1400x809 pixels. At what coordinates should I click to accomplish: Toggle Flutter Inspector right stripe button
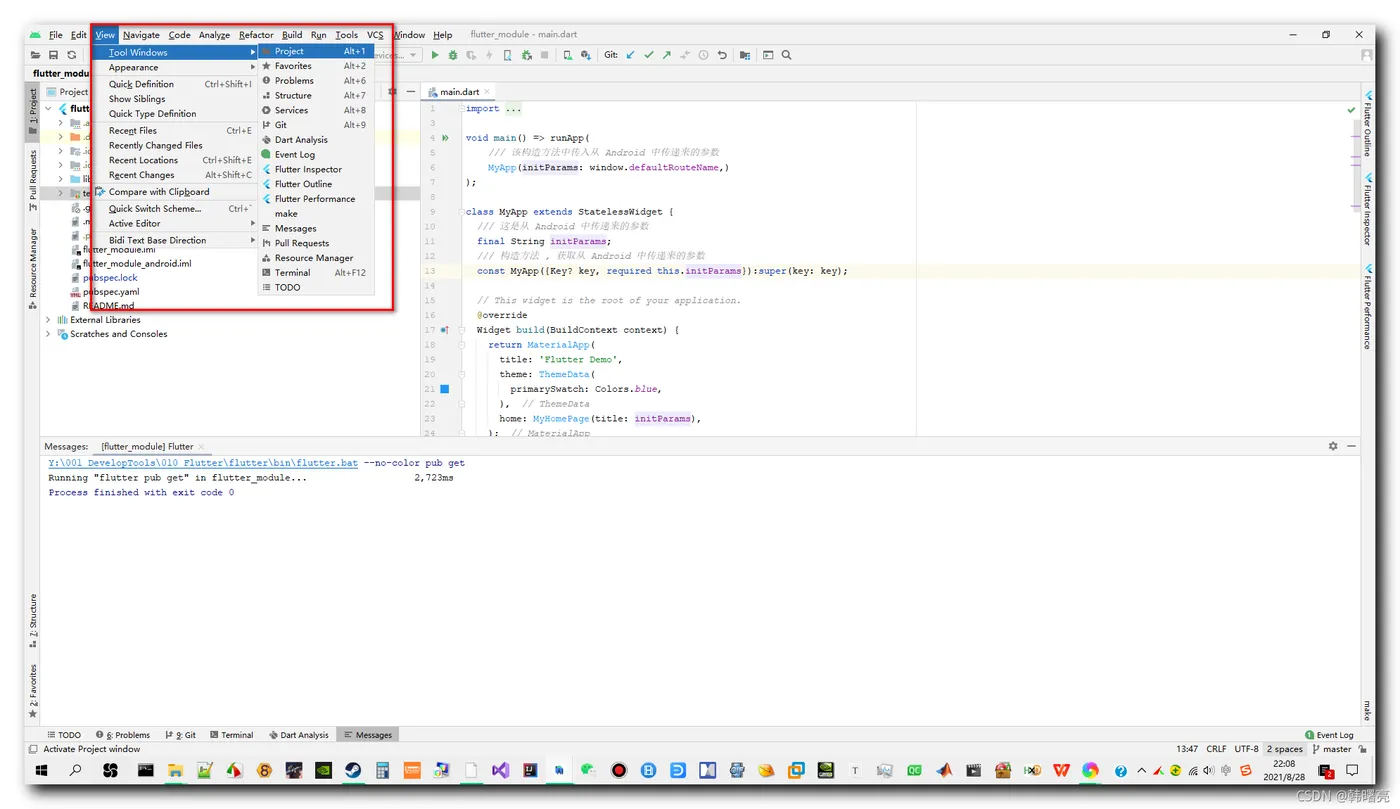pos(1367,209)
